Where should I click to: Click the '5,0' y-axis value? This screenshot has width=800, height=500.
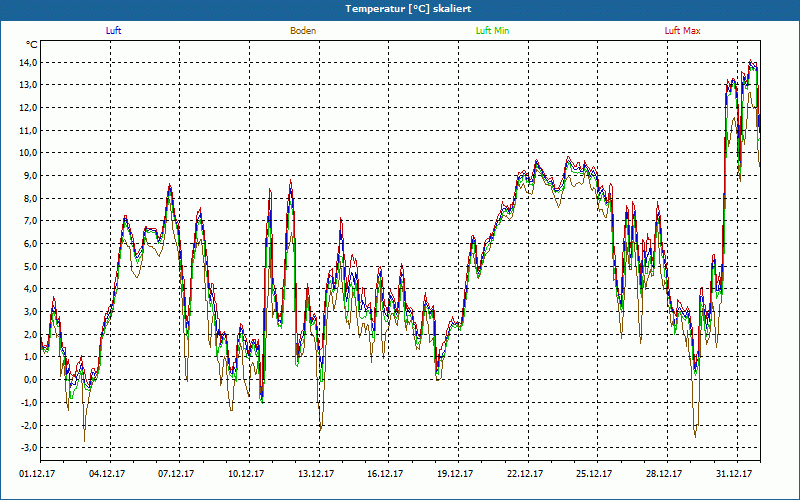[x=30, y=266]
